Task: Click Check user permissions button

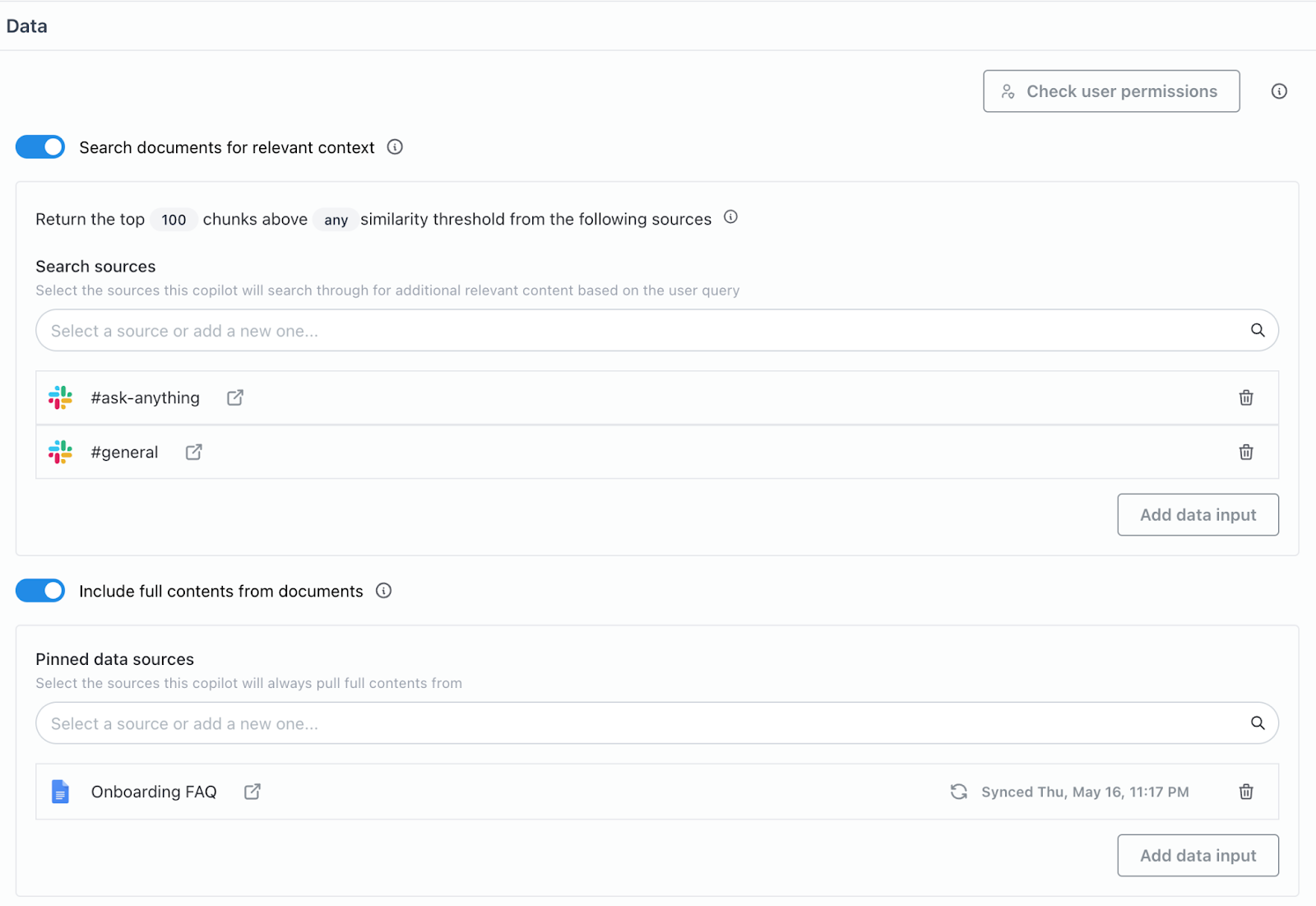Action: pyautogui.click(x=1111, y=91)
